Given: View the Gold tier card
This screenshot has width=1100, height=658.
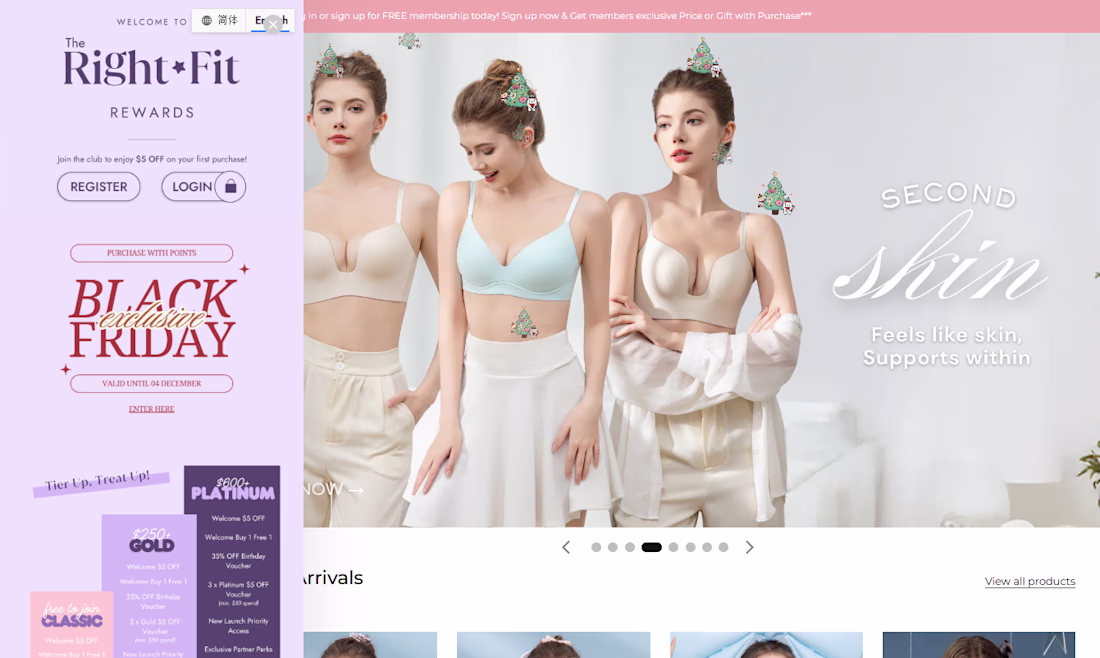Looking at the screenshot, I should click(x=149, y=586).
